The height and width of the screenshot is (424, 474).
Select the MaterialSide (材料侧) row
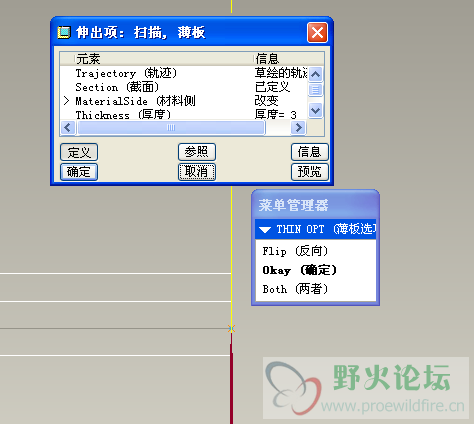point(183,101)
